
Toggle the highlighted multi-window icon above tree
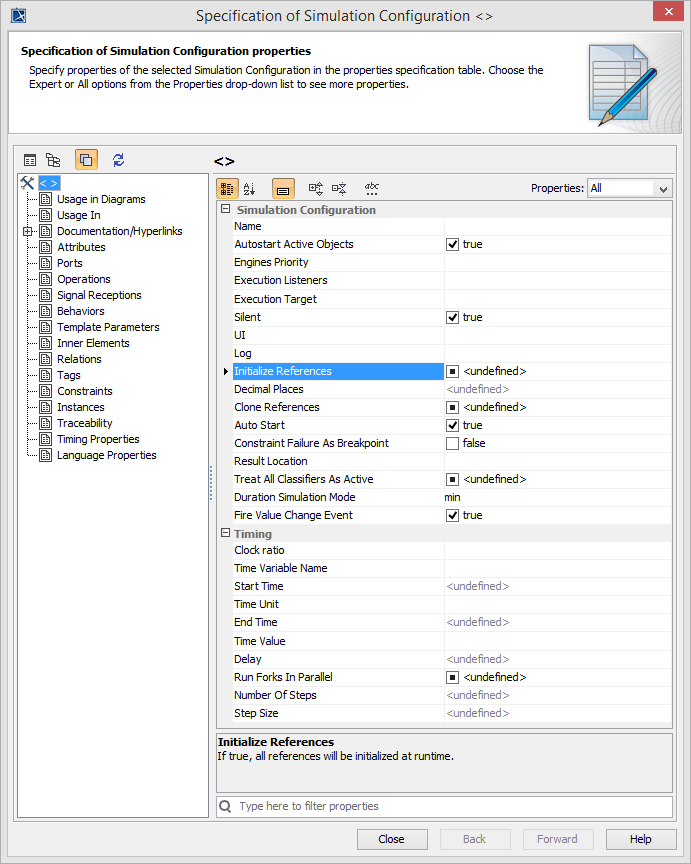(x=86, y=160)
